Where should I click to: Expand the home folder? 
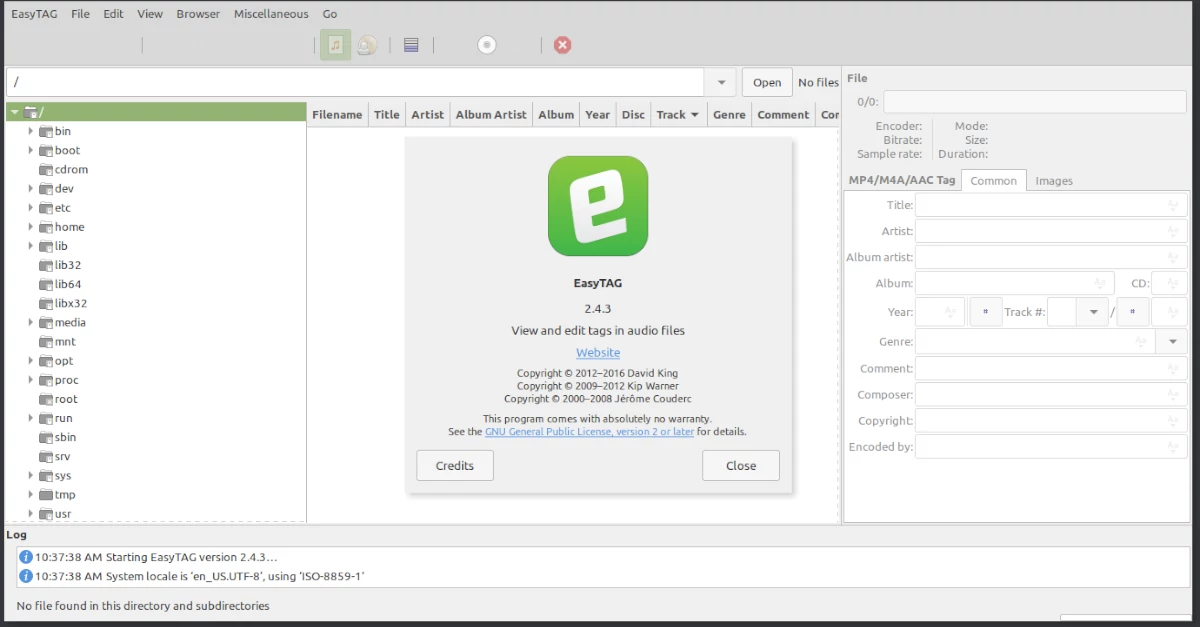[x=31, y=227]
